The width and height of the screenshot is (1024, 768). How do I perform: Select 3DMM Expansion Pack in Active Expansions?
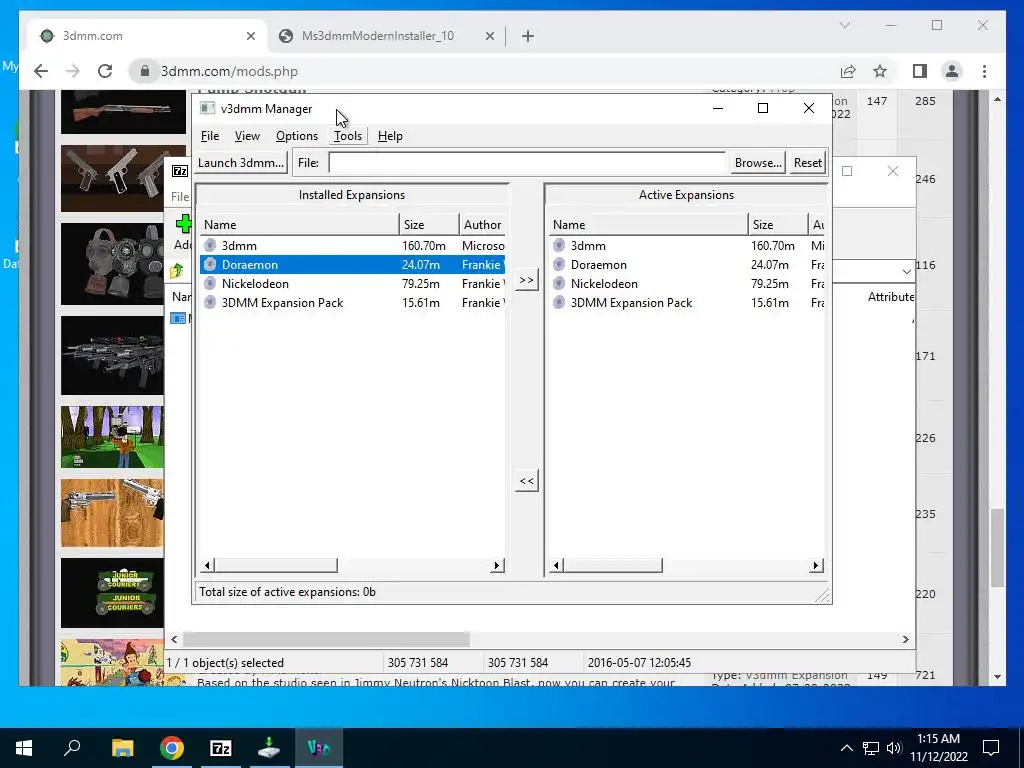686,302
